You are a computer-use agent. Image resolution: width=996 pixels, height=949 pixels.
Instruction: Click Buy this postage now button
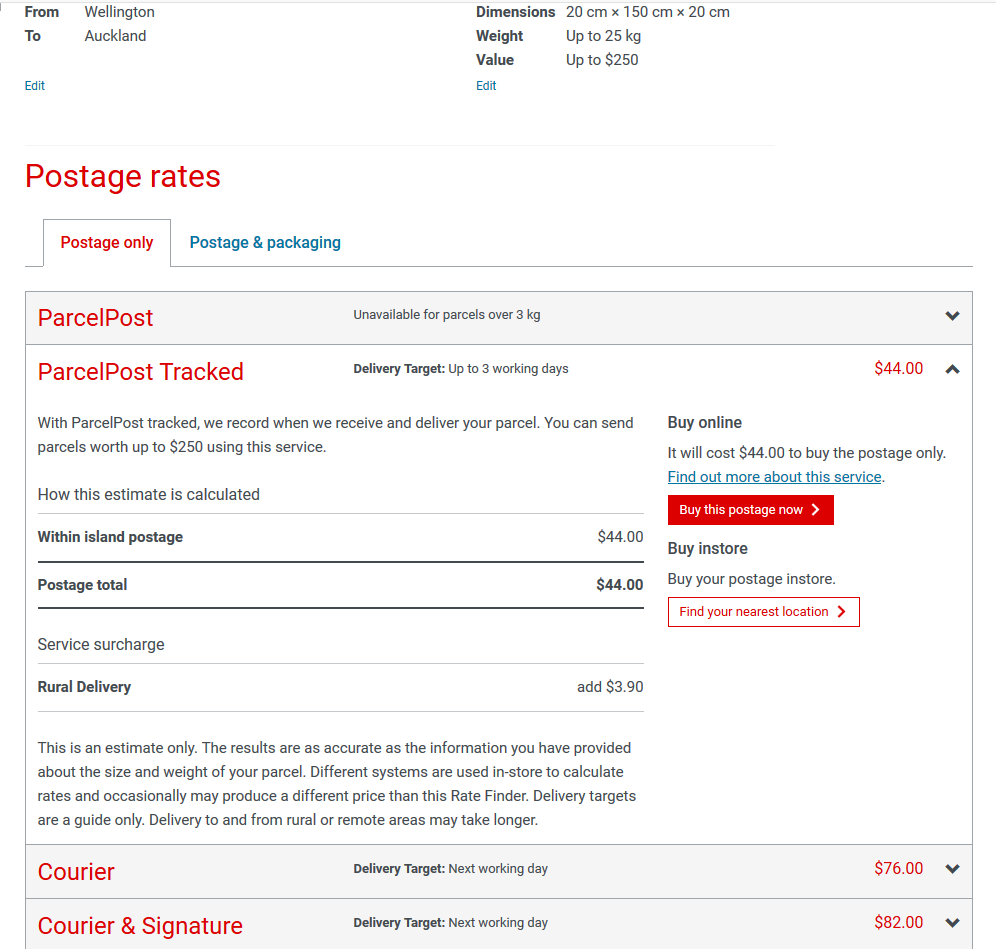tap(750, 510)
